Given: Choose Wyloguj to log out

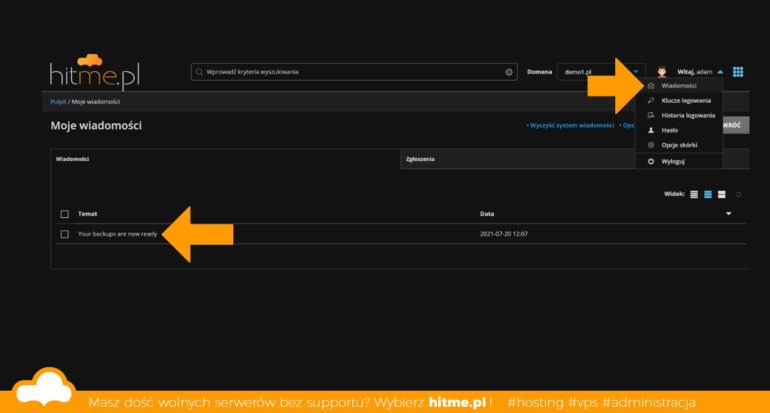Looking at the screenshot, I should point(679,162).
